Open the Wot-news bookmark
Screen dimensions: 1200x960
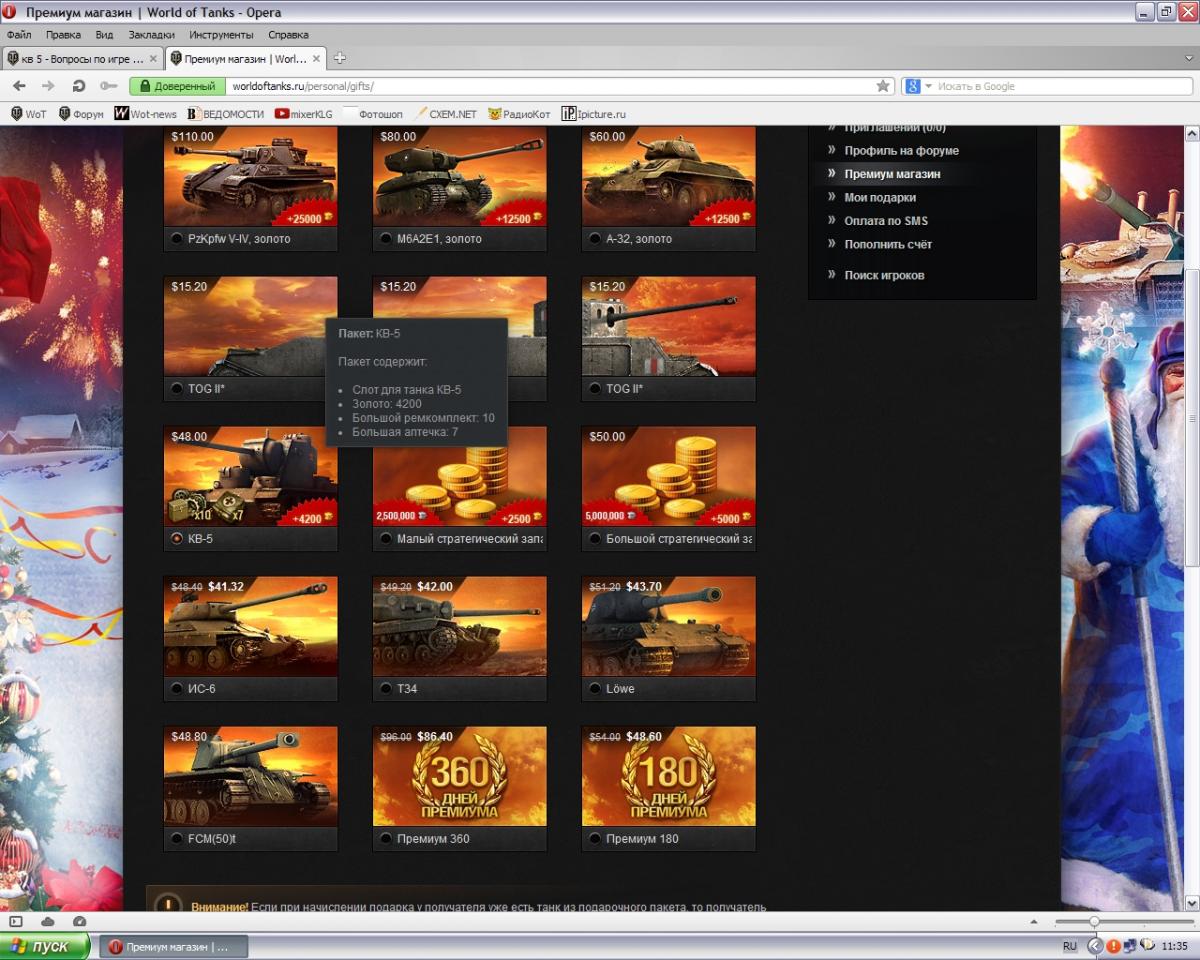pyautogui.click(x=146, y=114)
